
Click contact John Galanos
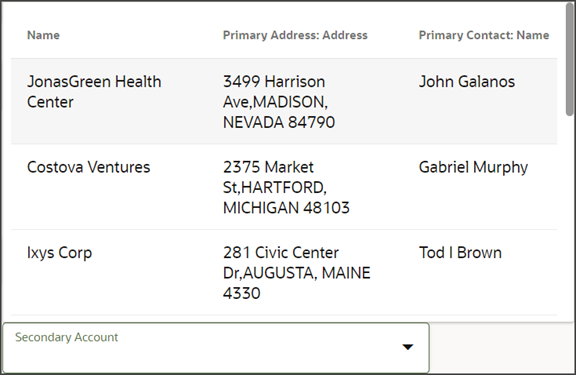click(x=467, y=82)
